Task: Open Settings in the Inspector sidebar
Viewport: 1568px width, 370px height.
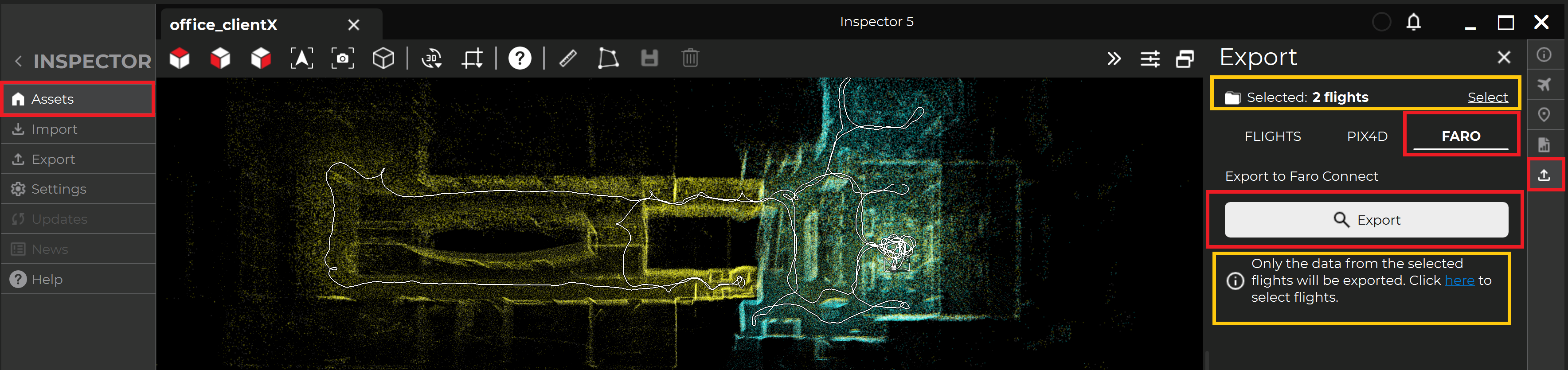Action: [59, 189]
